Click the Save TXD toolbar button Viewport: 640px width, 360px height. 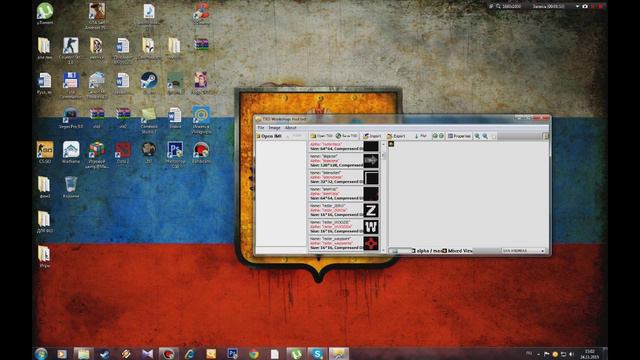[x=347, y=136]
